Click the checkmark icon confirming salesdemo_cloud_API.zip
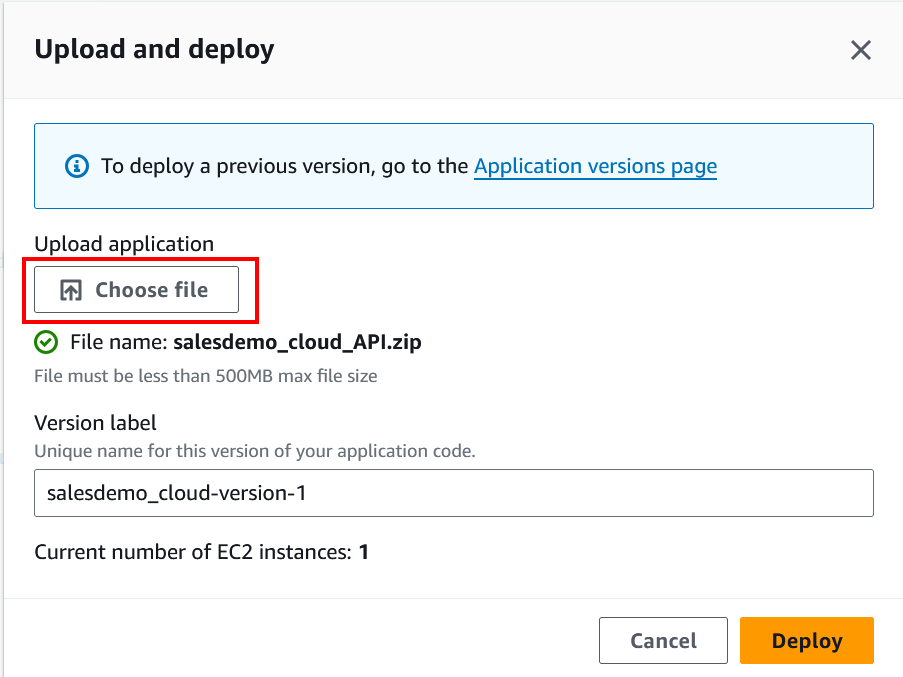The width and height of the screenshot is (903, 677). click(46, 342)
